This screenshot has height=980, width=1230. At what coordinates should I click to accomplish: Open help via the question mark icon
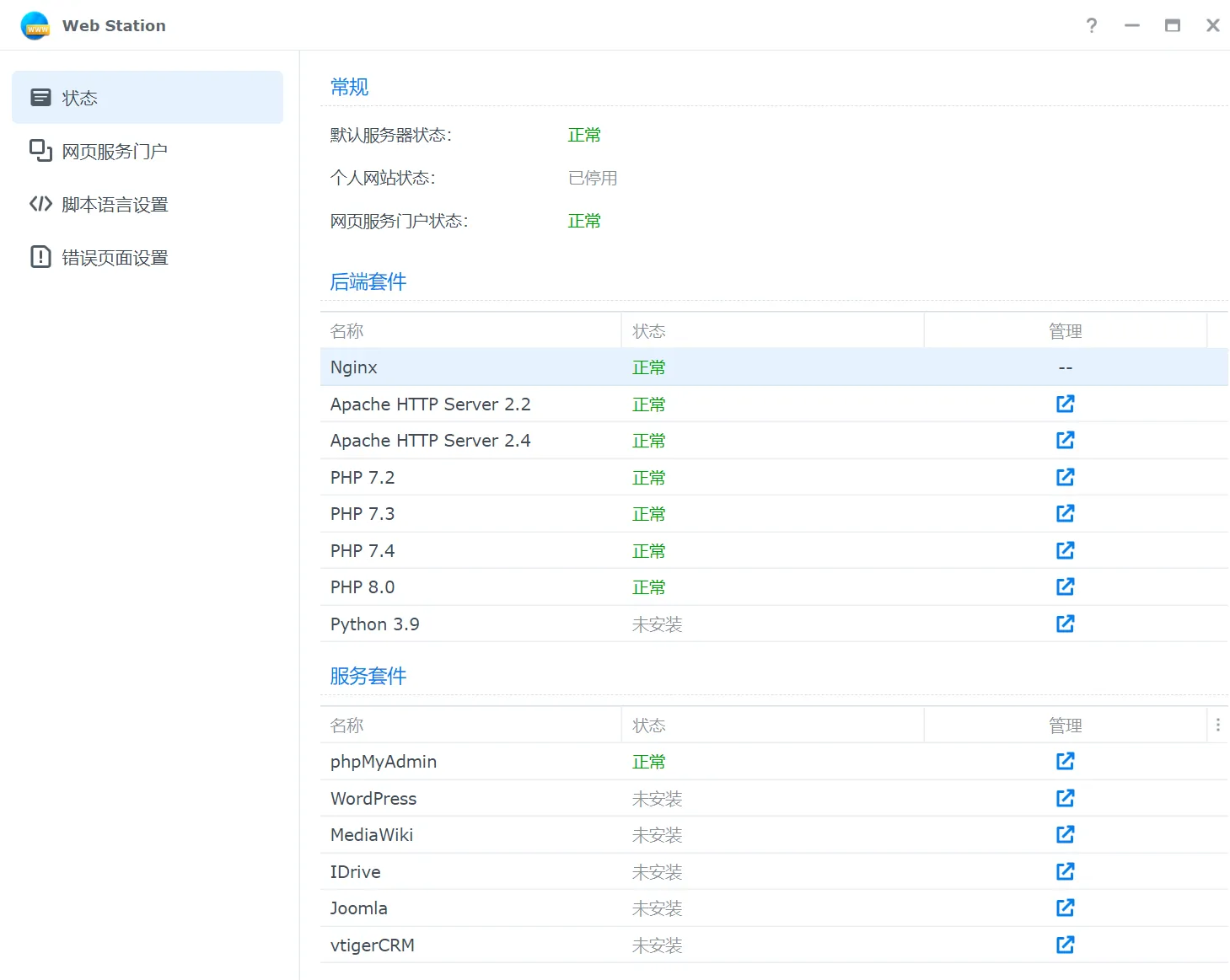tap(1092, 25)
